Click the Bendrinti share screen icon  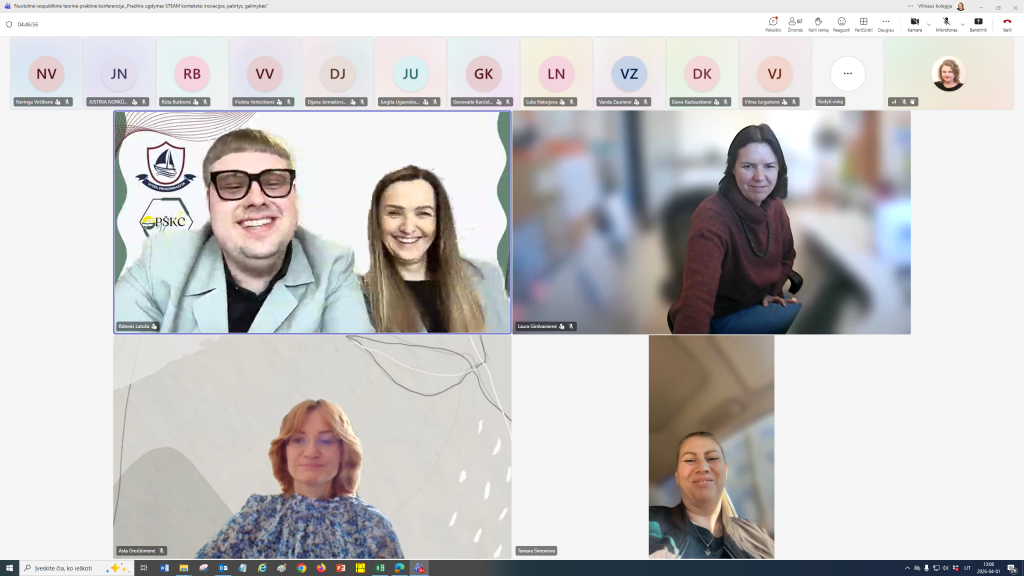(978, 23)
